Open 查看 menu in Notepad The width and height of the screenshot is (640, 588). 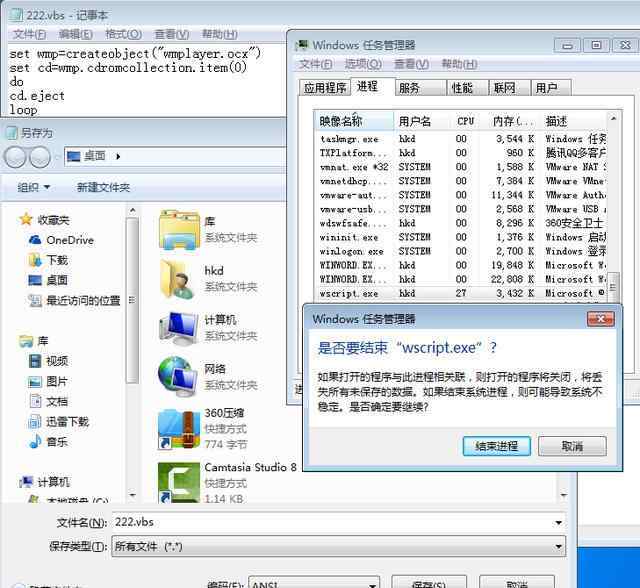pyautogui.click(x=171, y=34)
